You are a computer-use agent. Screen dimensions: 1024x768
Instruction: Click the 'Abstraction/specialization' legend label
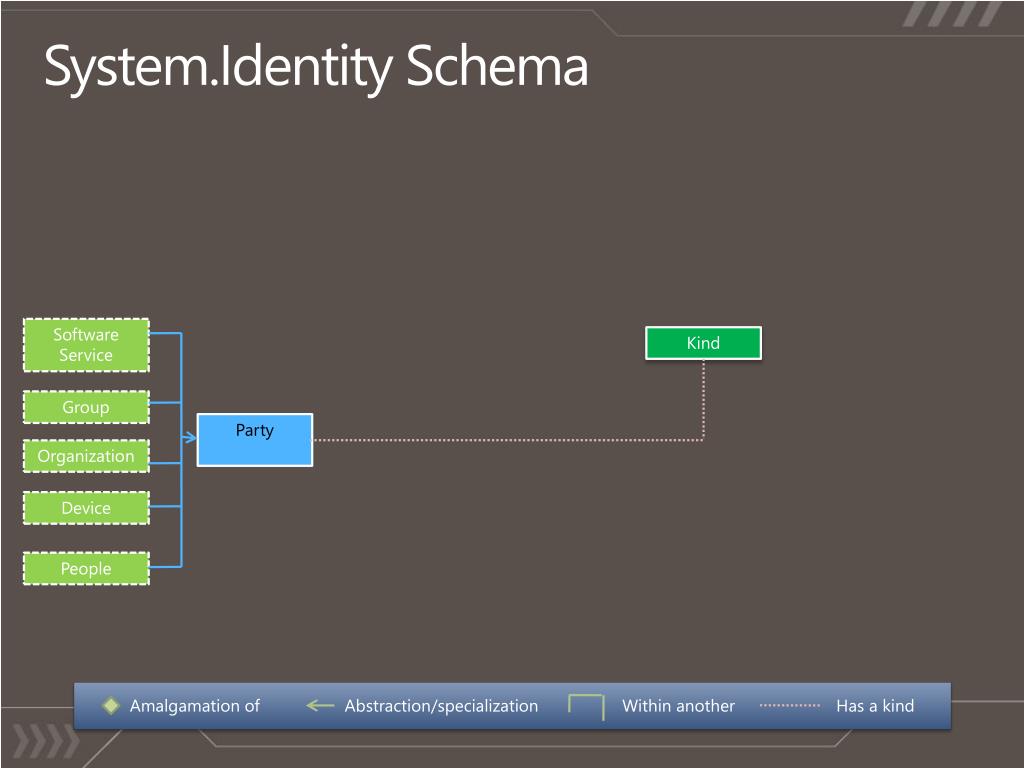441,706
